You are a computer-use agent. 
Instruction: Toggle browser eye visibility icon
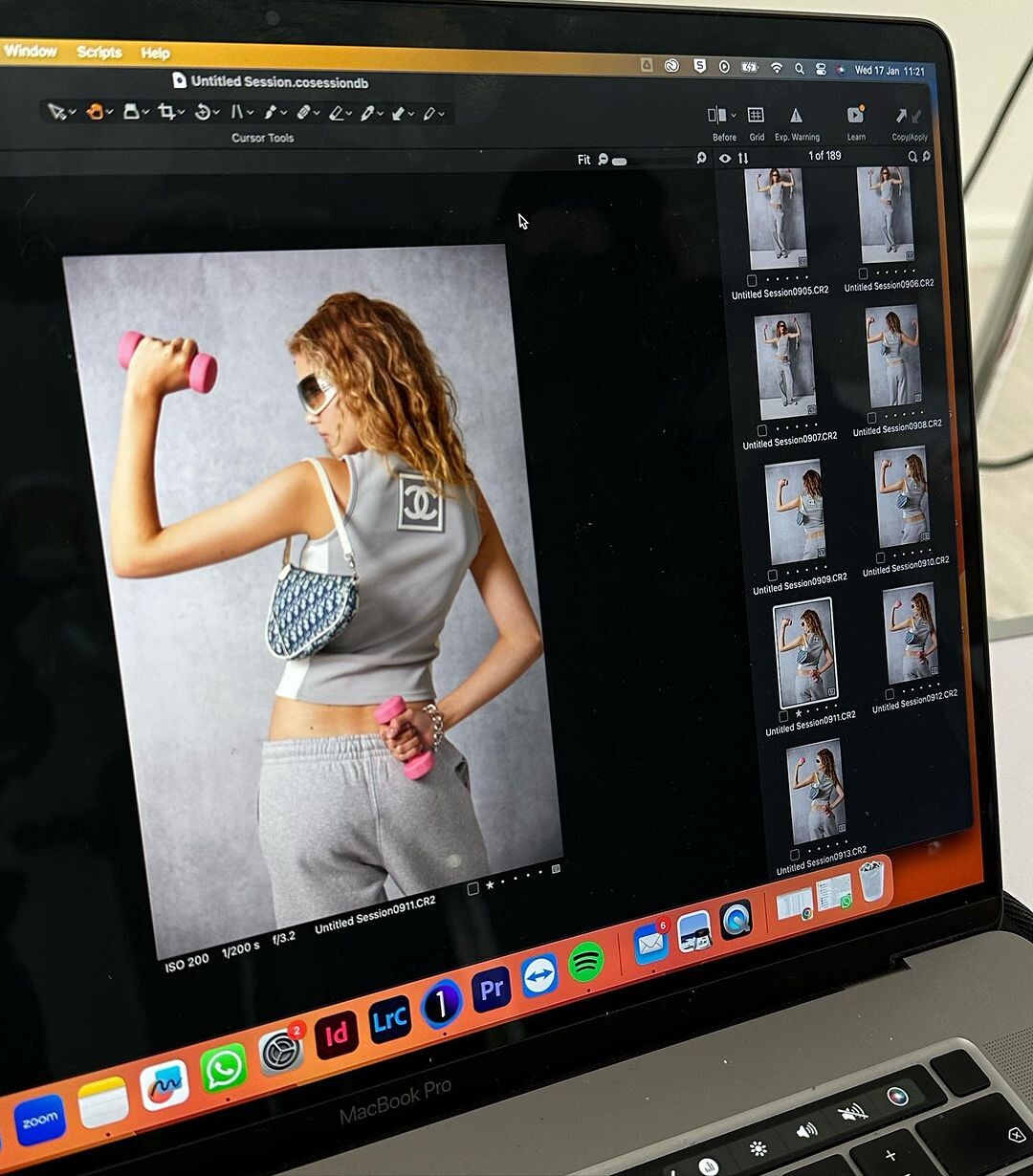pyautogui.click(x=725, y=159)
